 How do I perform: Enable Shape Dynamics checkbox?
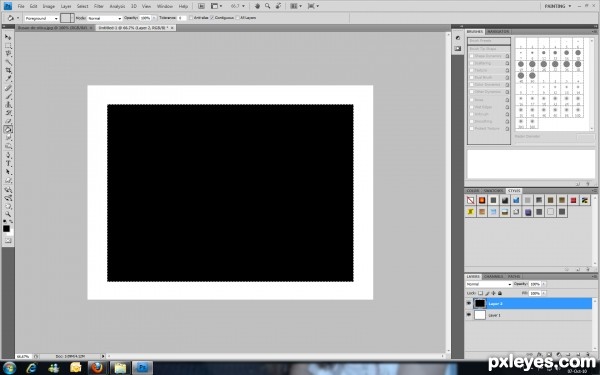[x=472, y=56]
